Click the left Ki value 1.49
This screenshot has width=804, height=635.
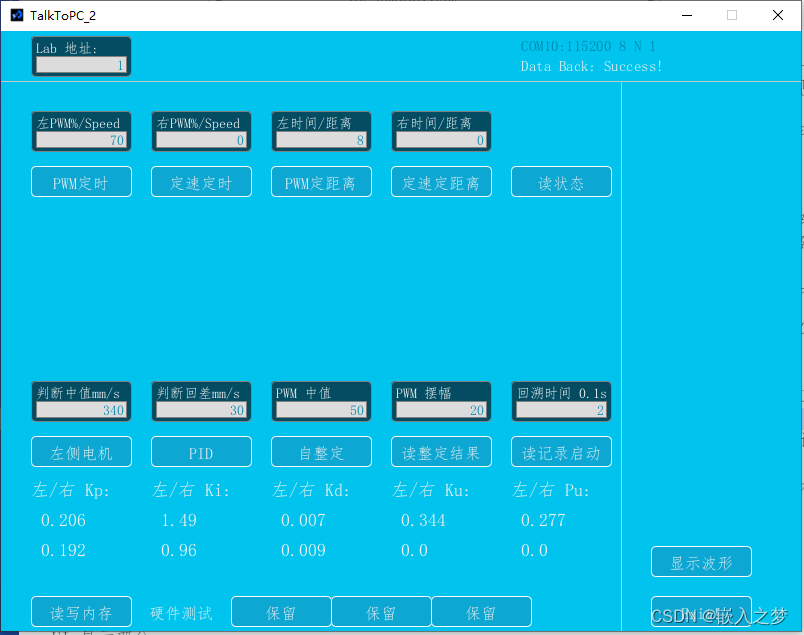tap(179, 521)
